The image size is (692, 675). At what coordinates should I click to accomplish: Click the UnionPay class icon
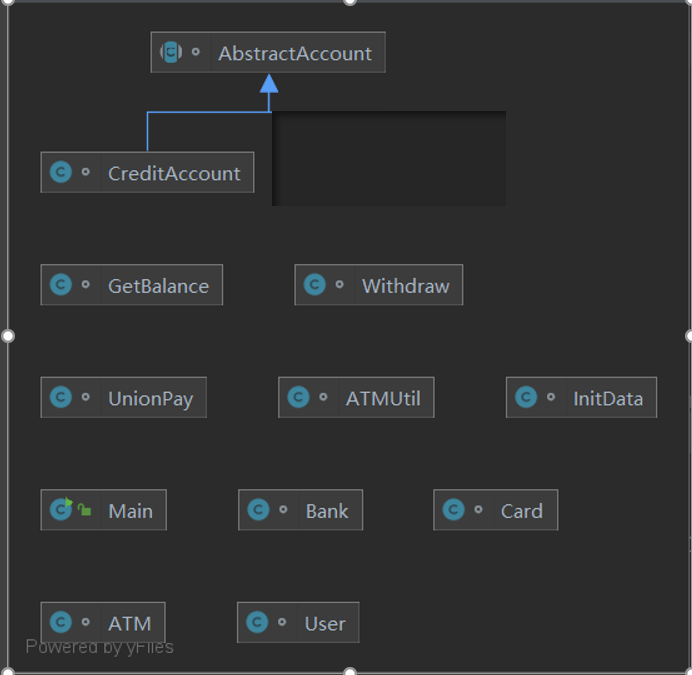coord(61,398)
